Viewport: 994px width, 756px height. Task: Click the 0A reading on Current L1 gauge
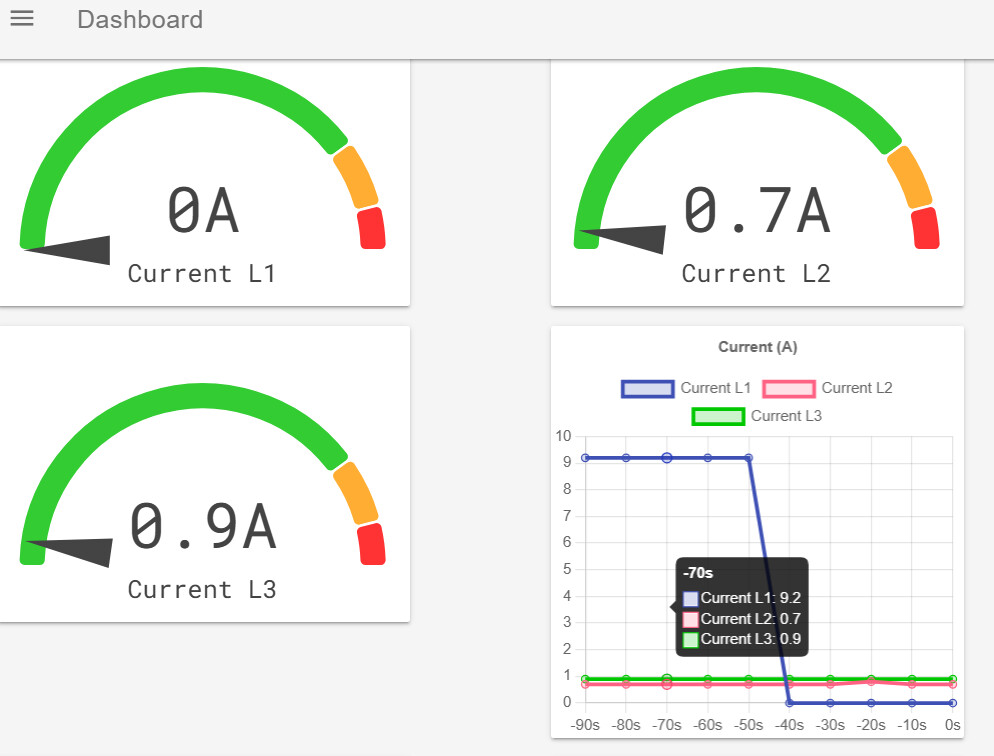coord(203,212)
